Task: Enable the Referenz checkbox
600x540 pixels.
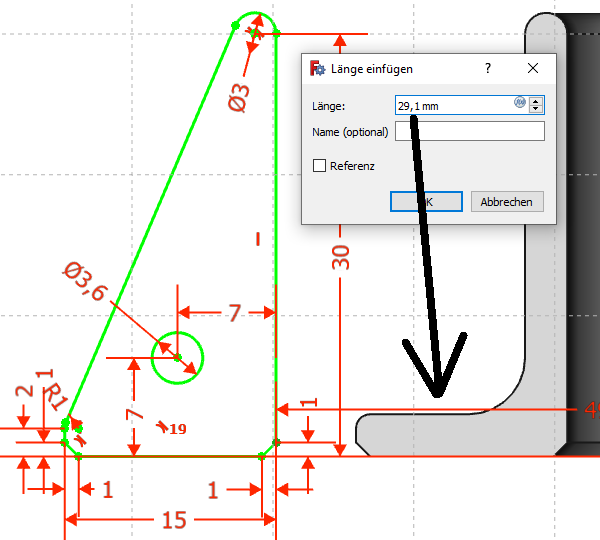Action: (x=320, y=166)
